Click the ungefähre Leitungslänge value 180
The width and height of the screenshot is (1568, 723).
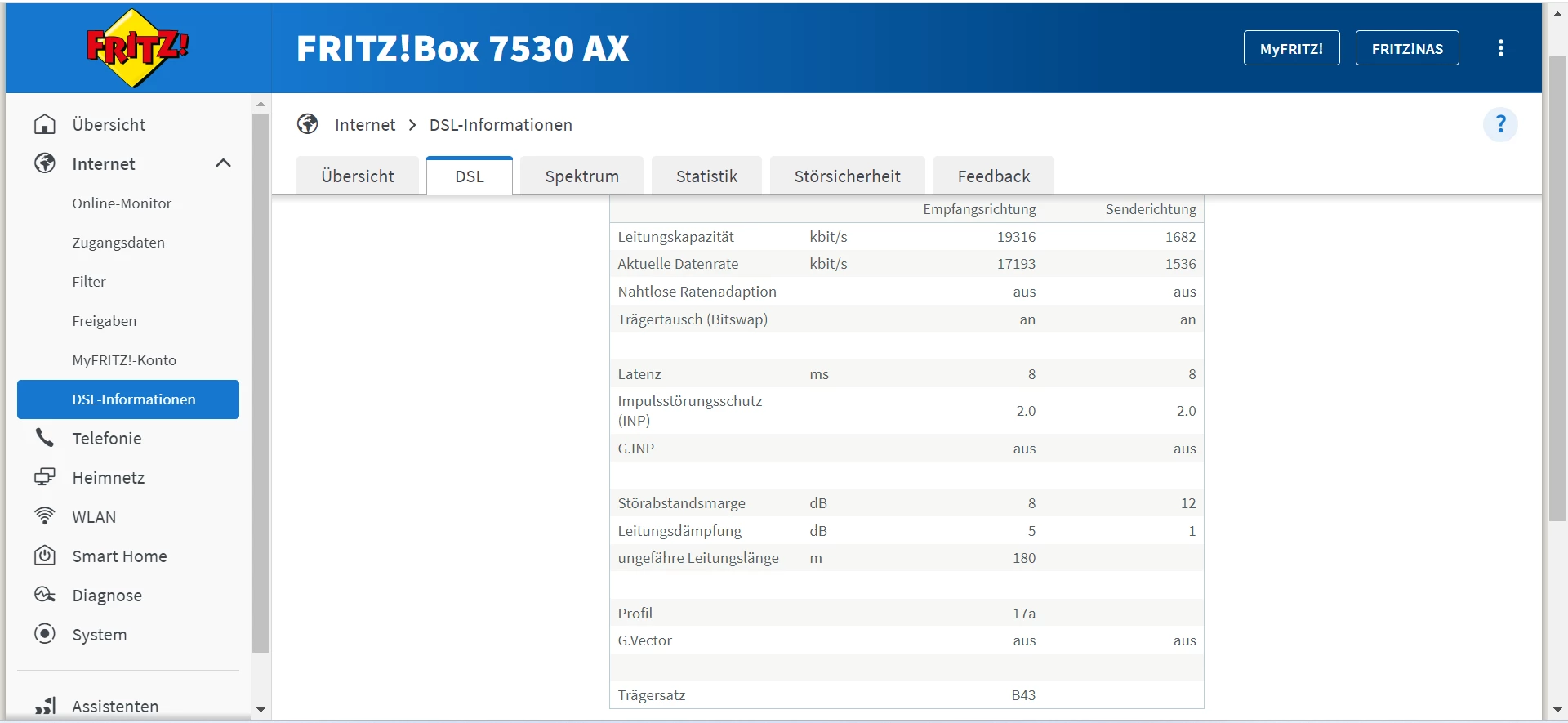click(1024, 558)
